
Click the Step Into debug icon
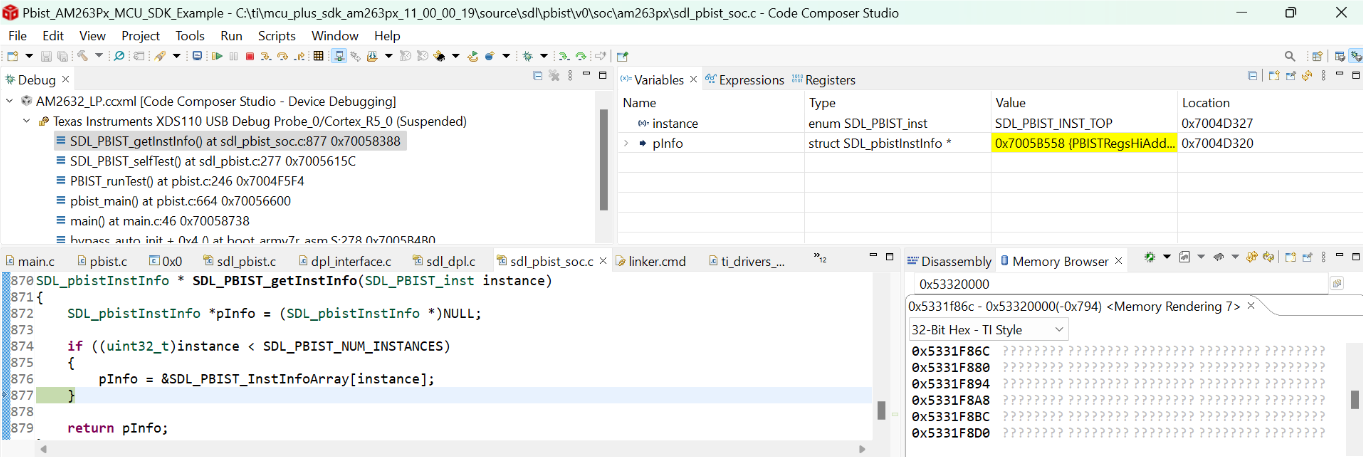266,56
